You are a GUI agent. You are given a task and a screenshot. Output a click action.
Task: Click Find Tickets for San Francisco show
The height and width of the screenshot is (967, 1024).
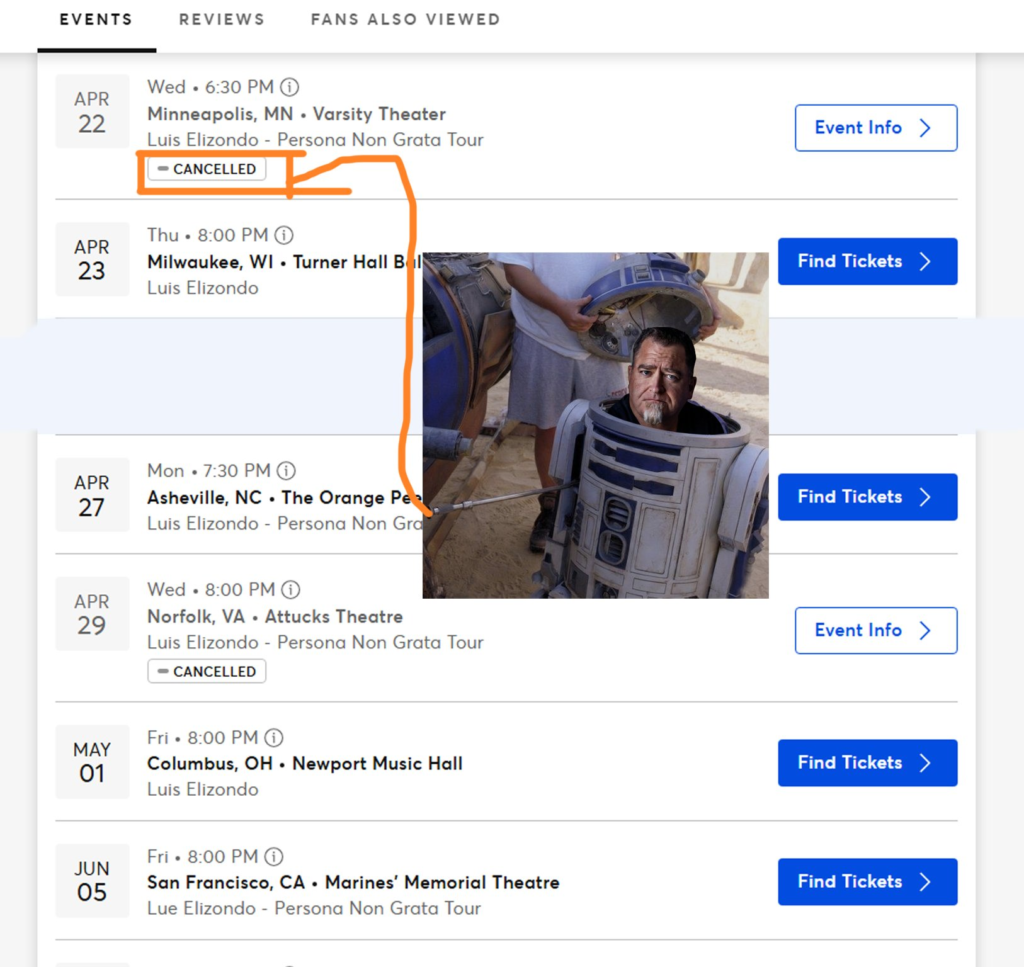866,882
